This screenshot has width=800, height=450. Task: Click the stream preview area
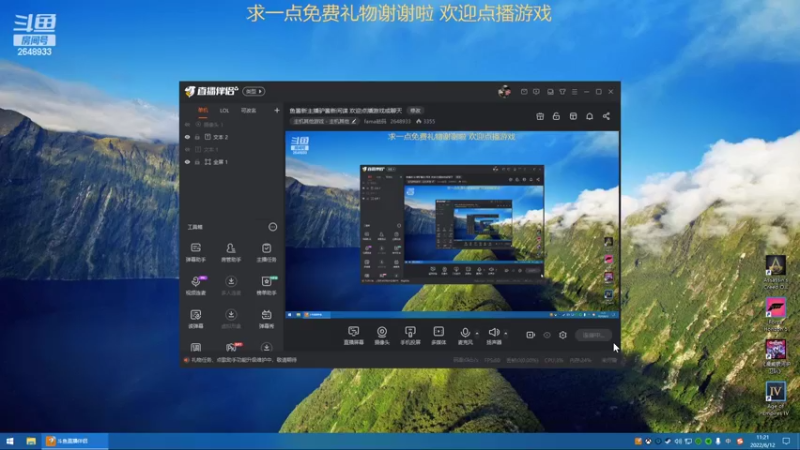pyautogui.click(x=452, y=225)
